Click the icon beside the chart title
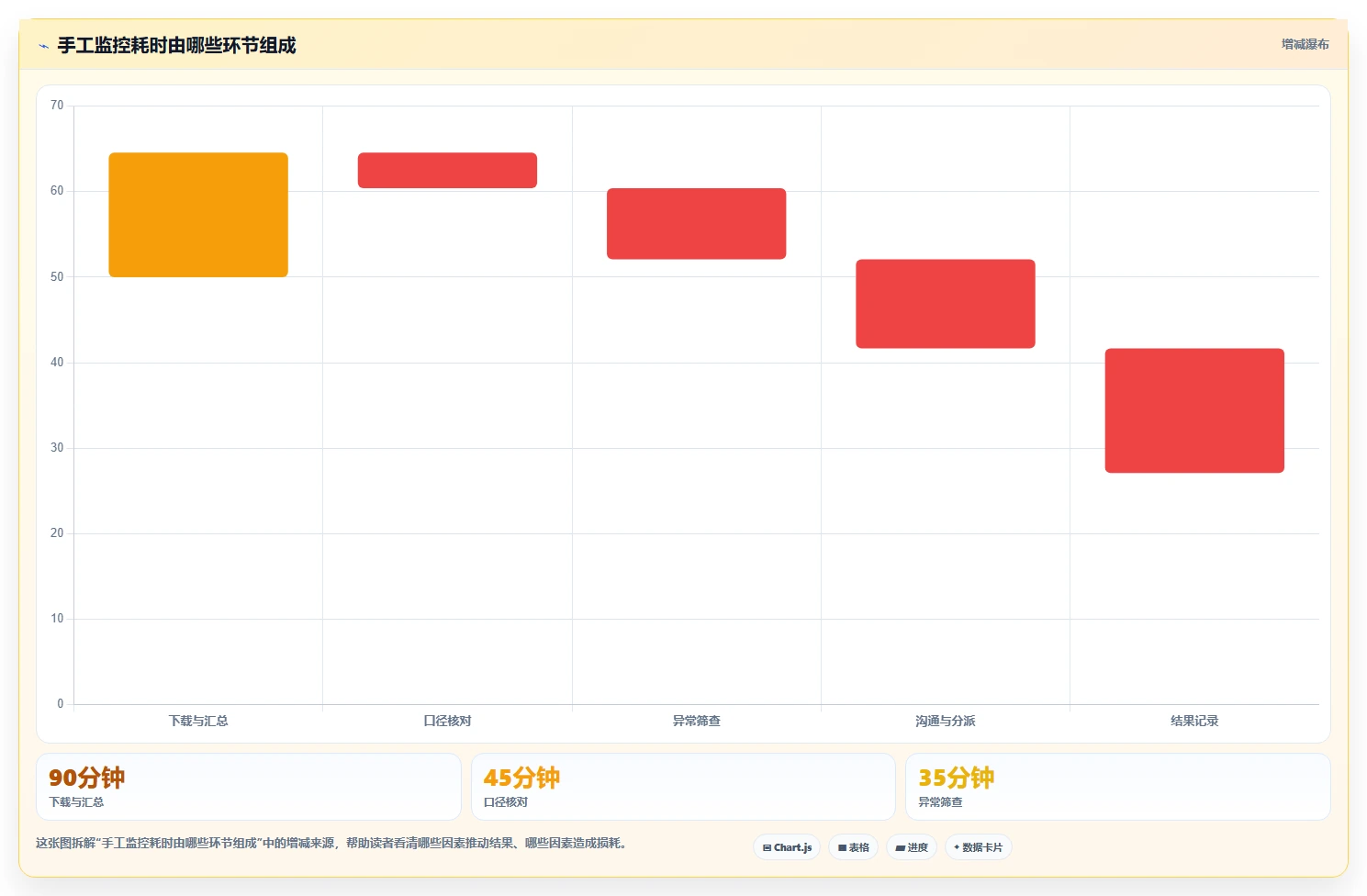The width and height of the screenshot is (1367, 896). (x=43, y=46)
